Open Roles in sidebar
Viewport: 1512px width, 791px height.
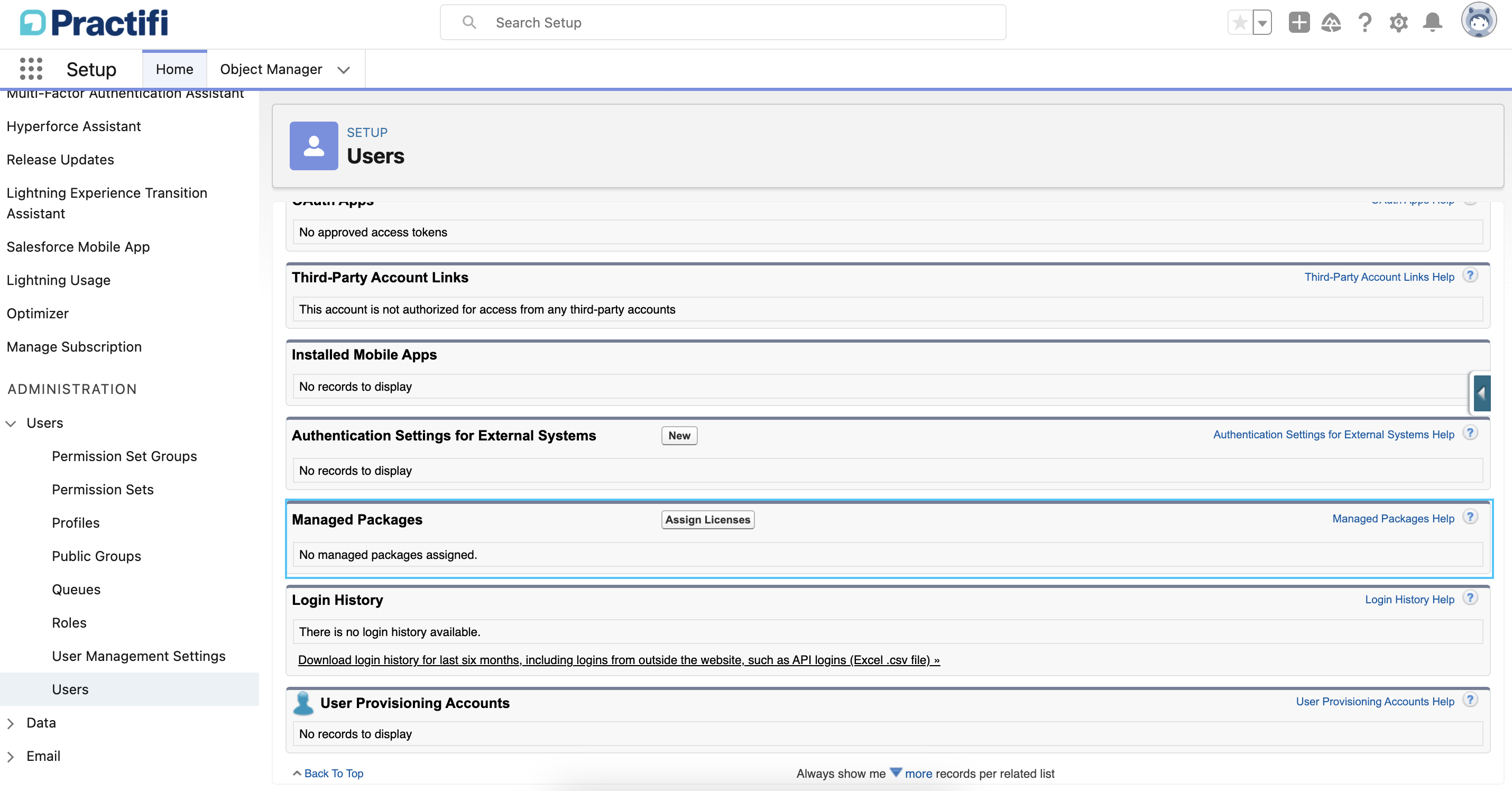tap(69, 622)
